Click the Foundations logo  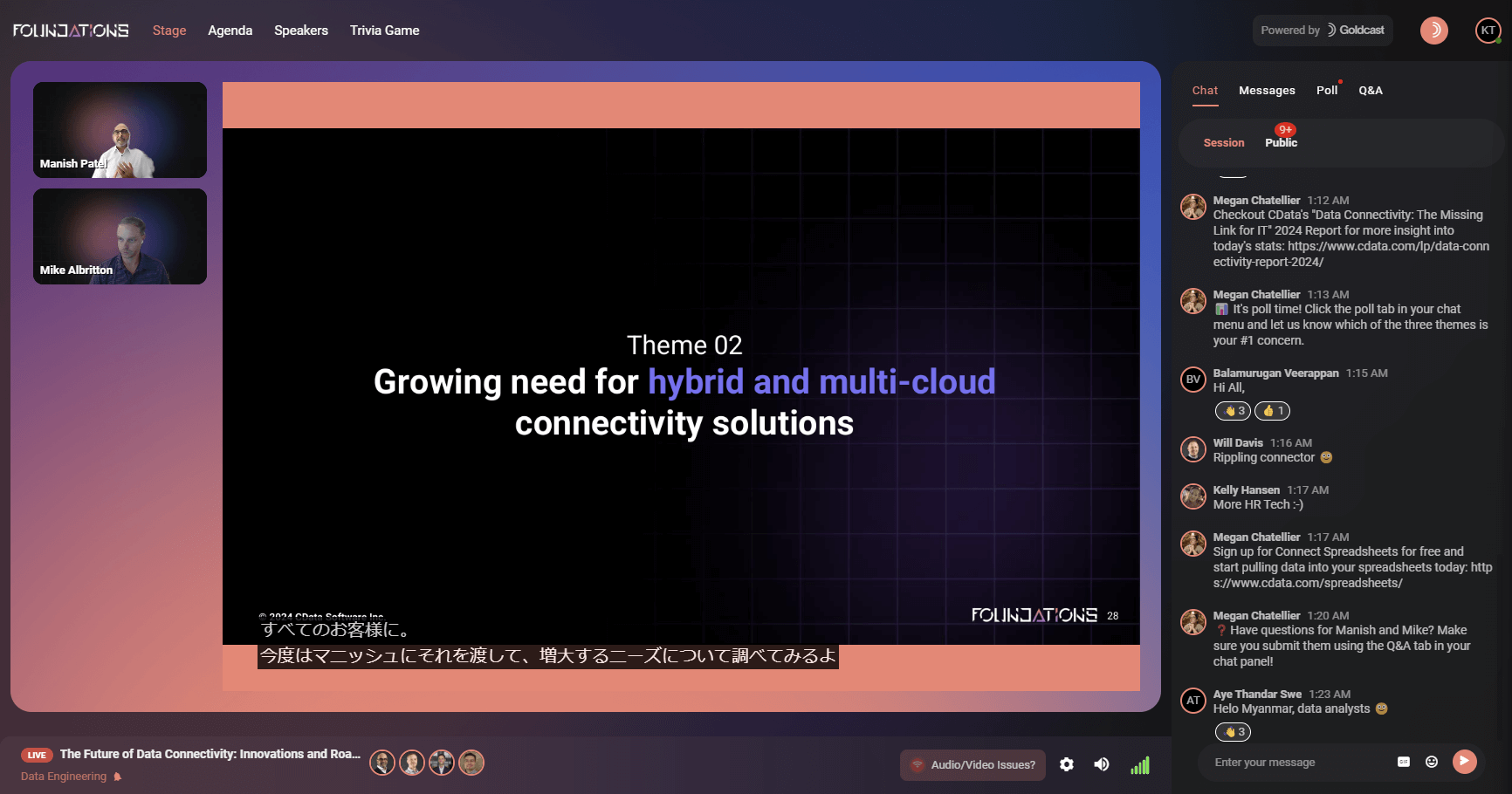coord(71,31)
